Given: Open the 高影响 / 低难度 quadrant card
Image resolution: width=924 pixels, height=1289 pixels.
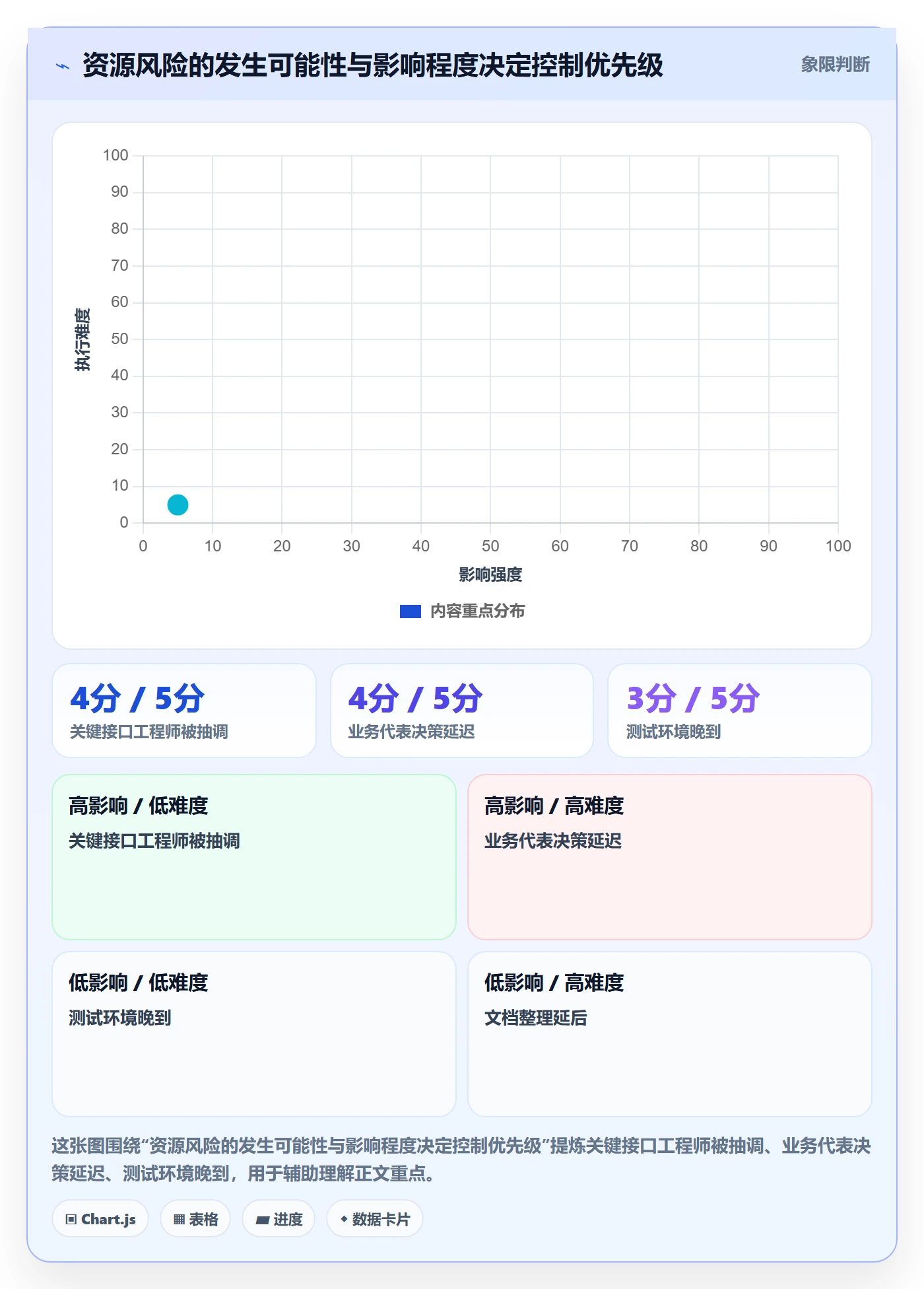Looking at the screenshot, I should (x=254, y=857).
